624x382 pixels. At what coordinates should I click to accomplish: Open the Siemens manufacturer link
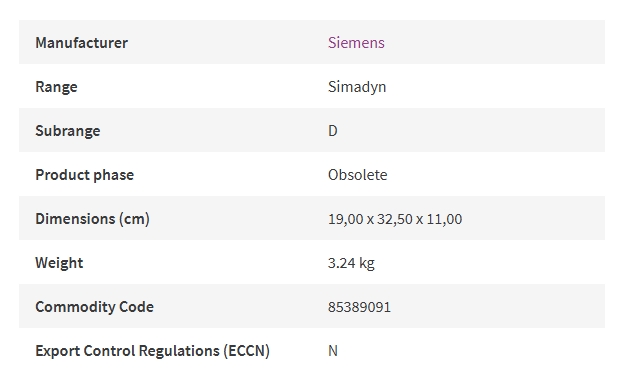click(x=356, y=43)
